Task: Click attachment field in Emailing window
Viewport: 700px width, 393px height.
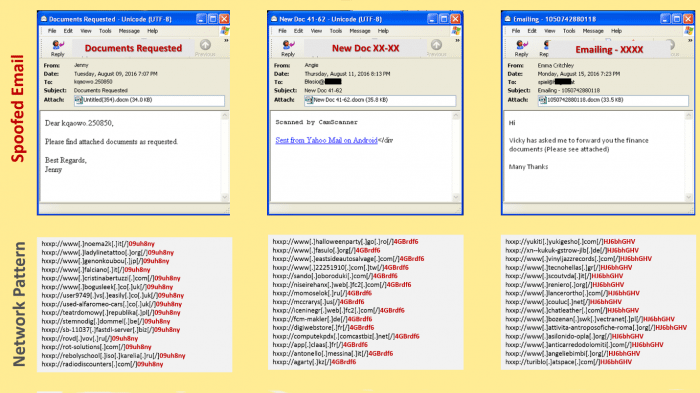Action: pyautogui.click(x=613, y=100)
